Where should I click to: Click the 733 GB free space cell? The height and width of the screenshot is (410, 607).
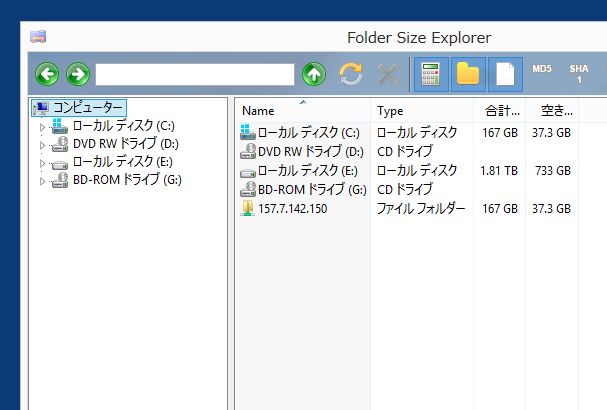(x=553, y=171)
